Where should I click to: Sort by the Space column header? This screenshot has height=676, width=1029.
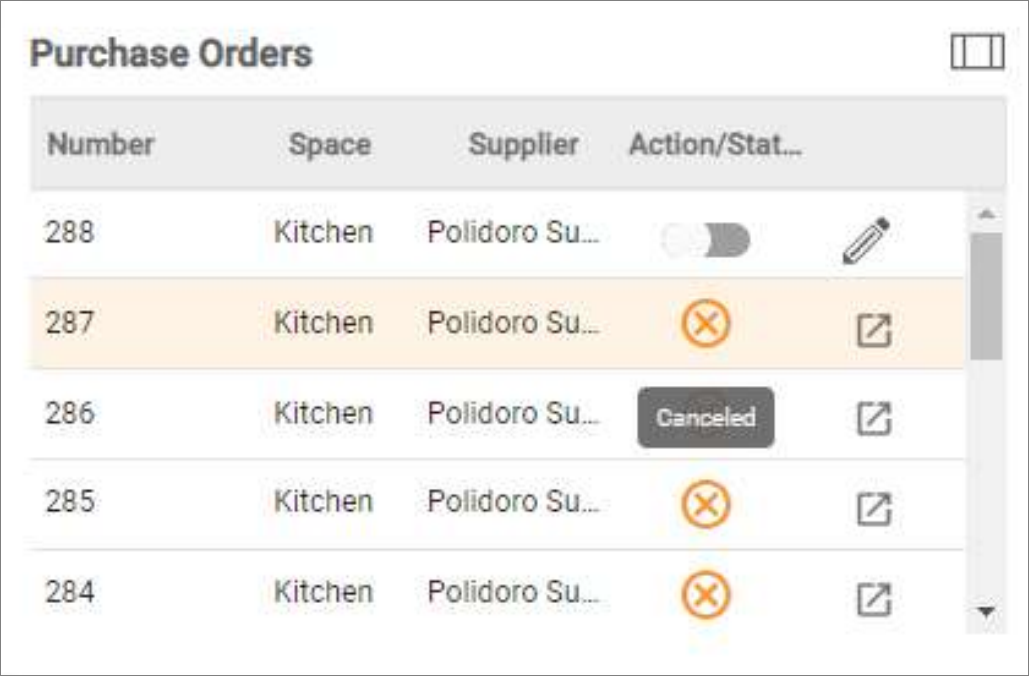point(329,144)
